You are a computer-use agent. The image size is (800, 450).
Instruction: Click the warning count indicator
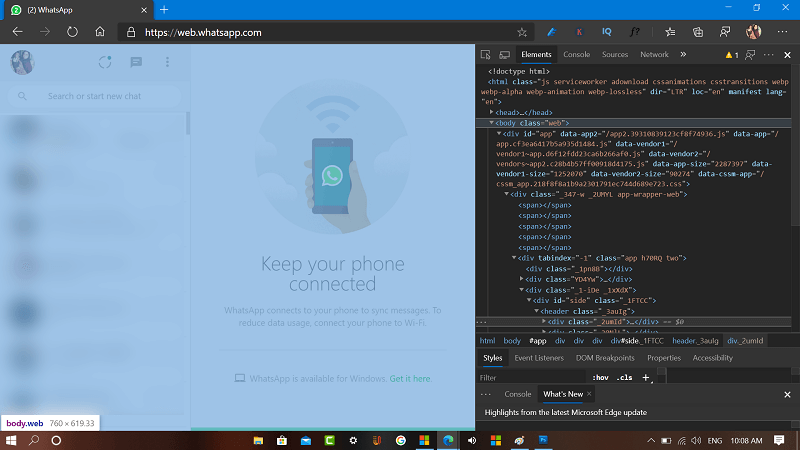[x=732, y=55]
